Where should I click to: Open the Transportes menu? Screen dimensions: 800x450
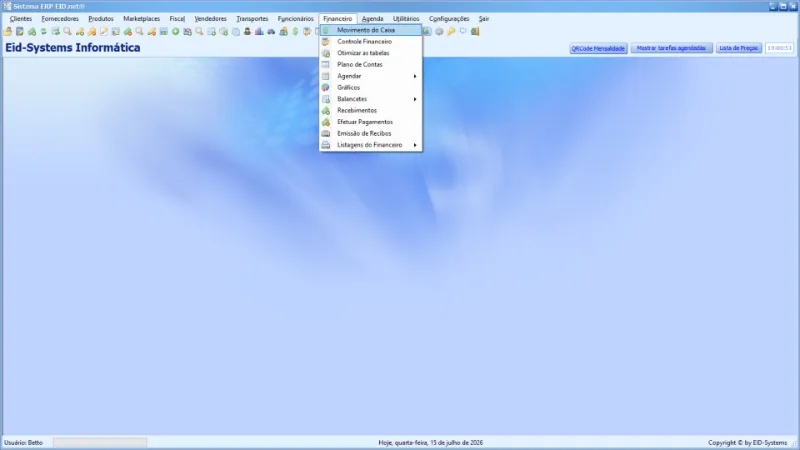coord(252,18)
